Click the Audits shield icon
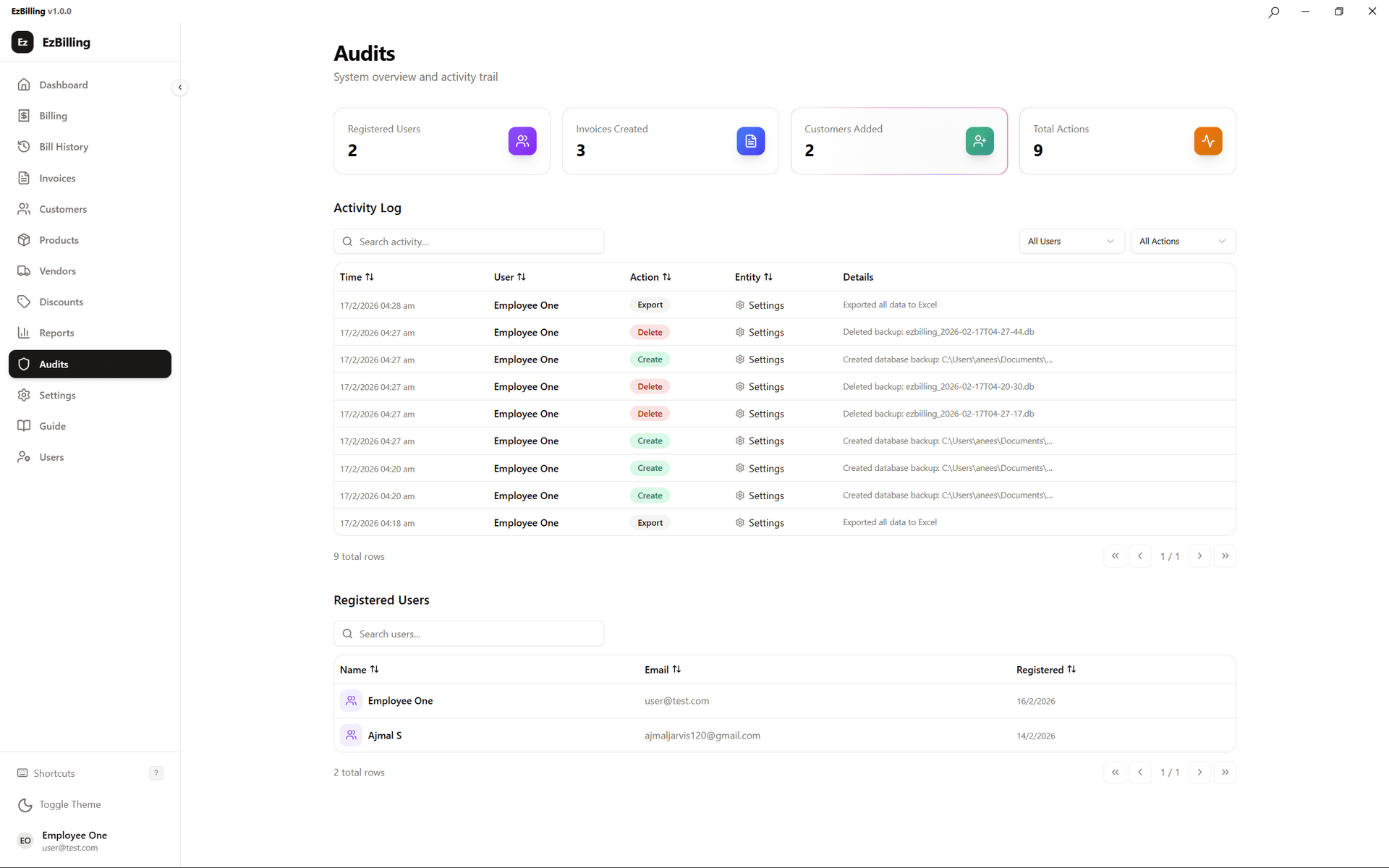Screen dimensions: 1389x868 tap(24, 364)
